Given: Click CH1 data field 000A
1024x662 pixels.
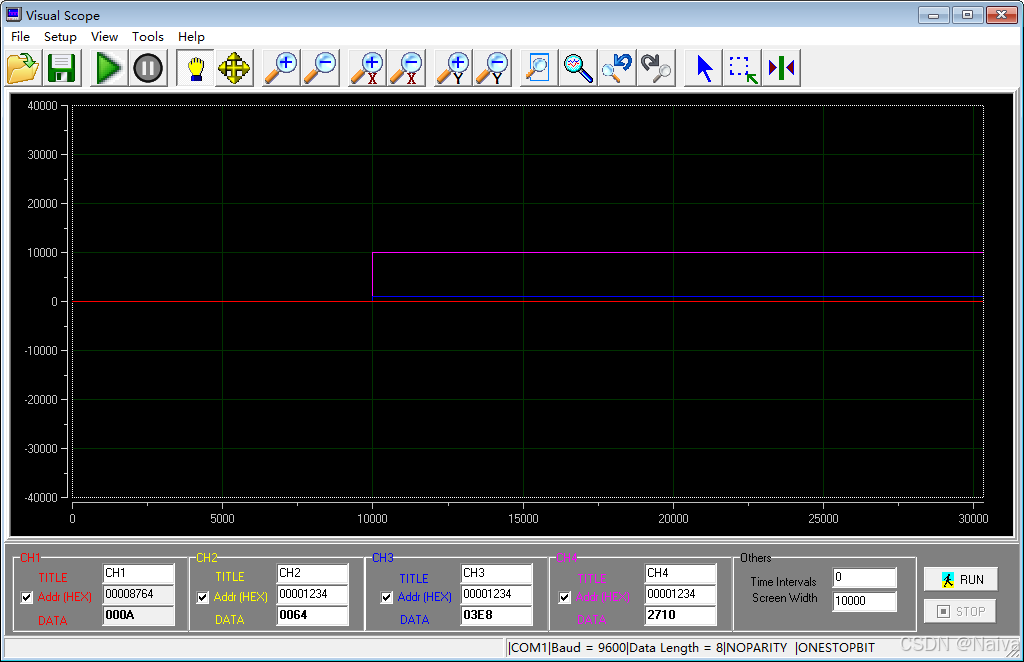Looking at the screenshot, I should tap(138, 615).
